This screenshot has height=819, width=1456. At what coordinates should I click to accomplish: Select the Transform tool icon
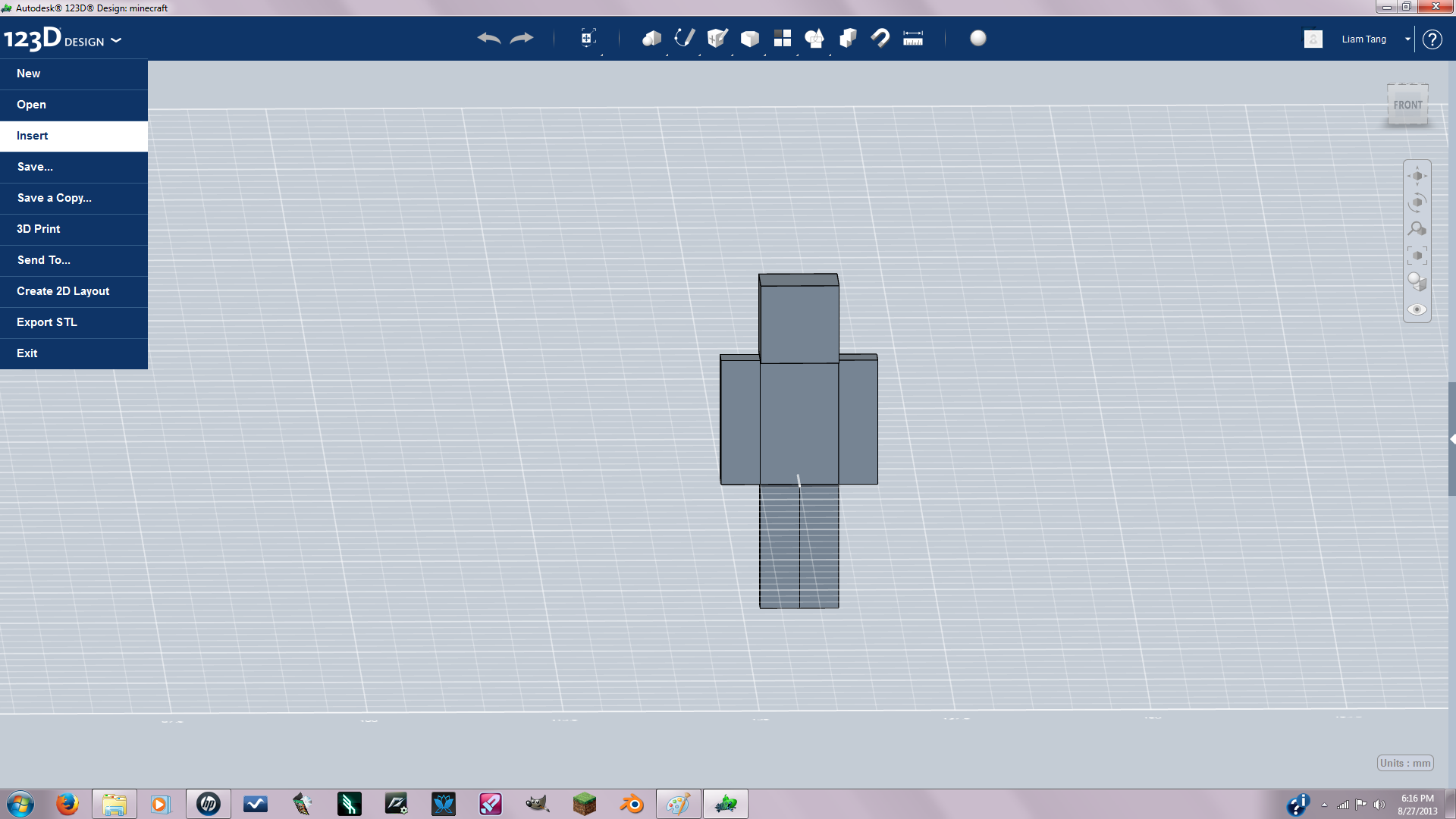pyautogui.click(x=588, y=38)
